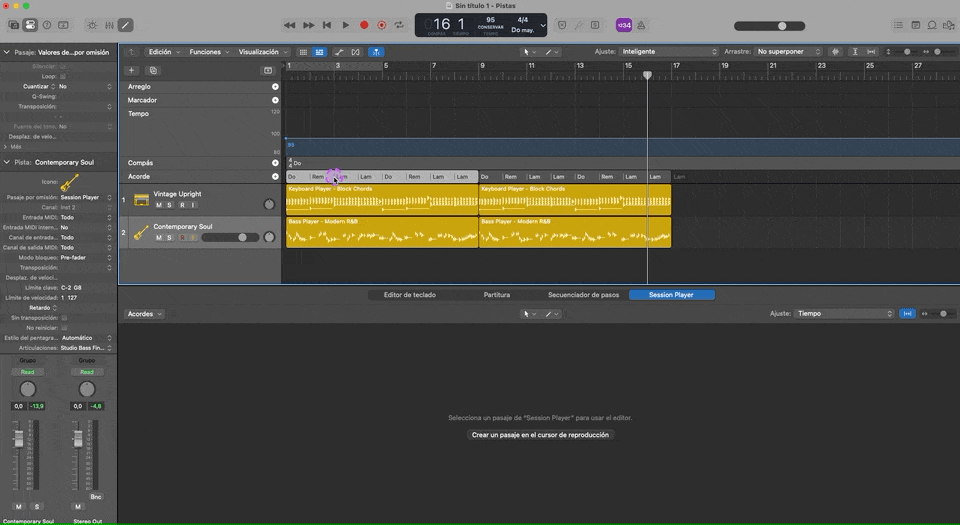The width and height of the screenshot is (960, 525).
Task: Click the tuner icon in control bar
Action: point(579,25)
